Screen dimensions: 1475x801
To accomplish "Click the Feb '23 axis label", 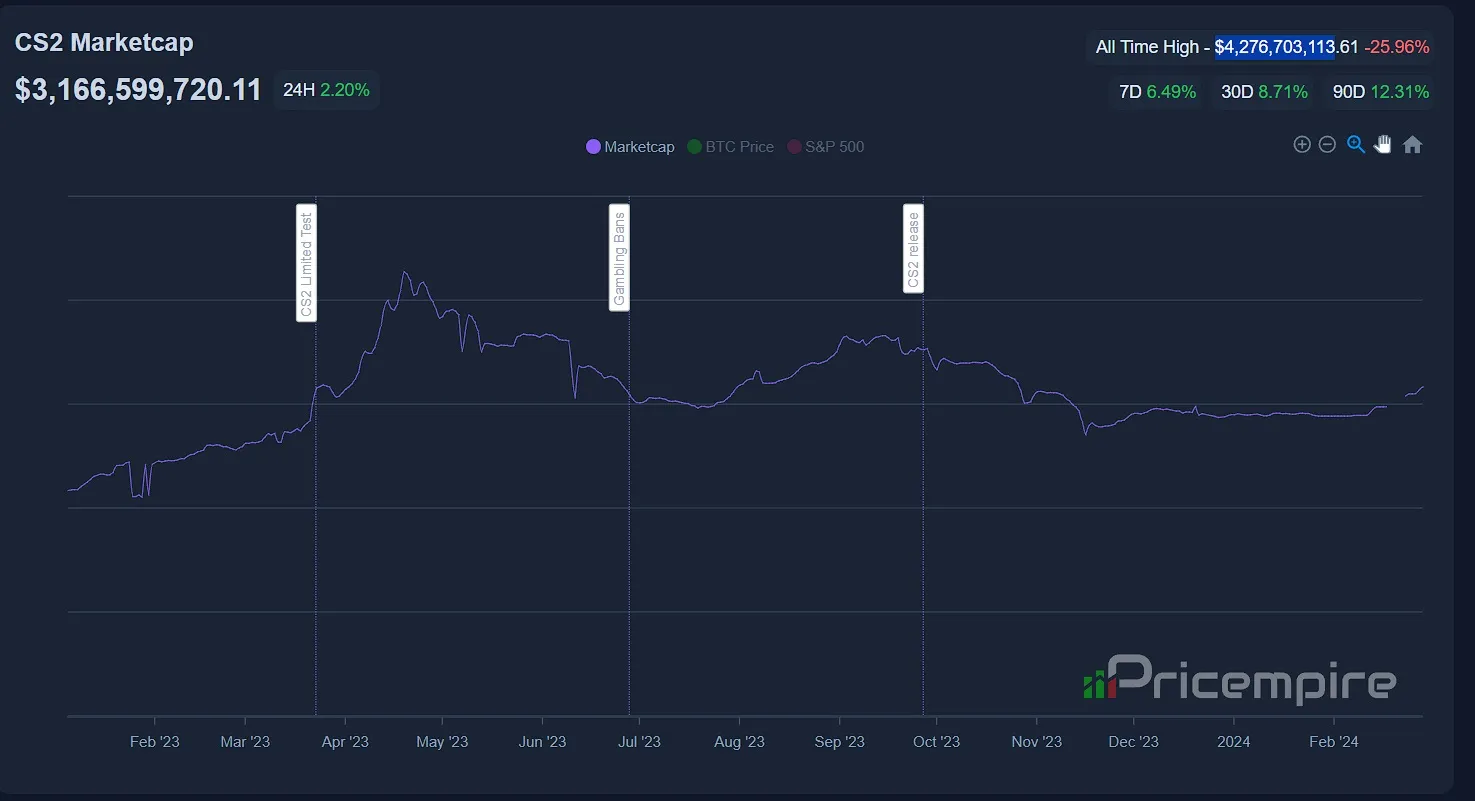I will tap(155, 742).
